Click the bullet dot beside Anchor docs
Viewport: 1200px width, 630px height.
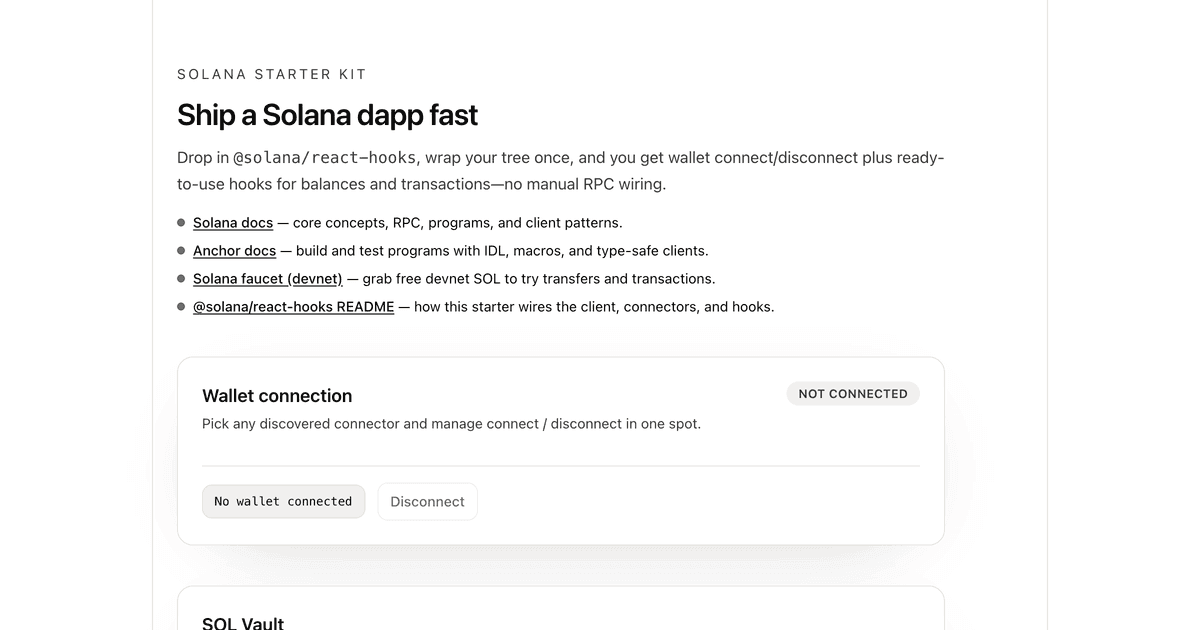pyautogui.click(x=181, y=250)
